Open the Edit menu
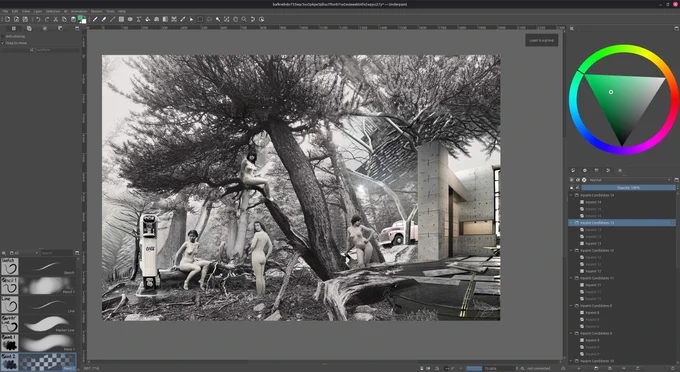 click(15, 11)
